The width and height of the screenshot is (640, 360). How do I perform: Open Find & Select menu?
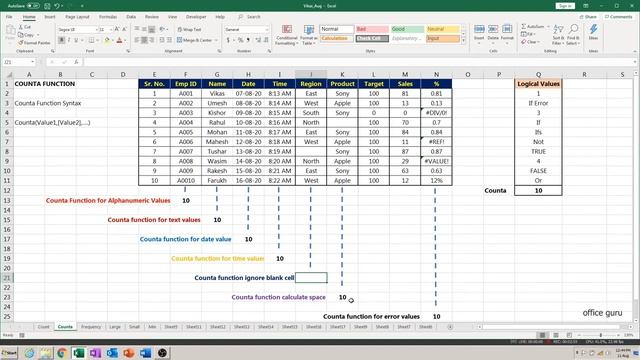pyautogui.click(x=573, y=34)
